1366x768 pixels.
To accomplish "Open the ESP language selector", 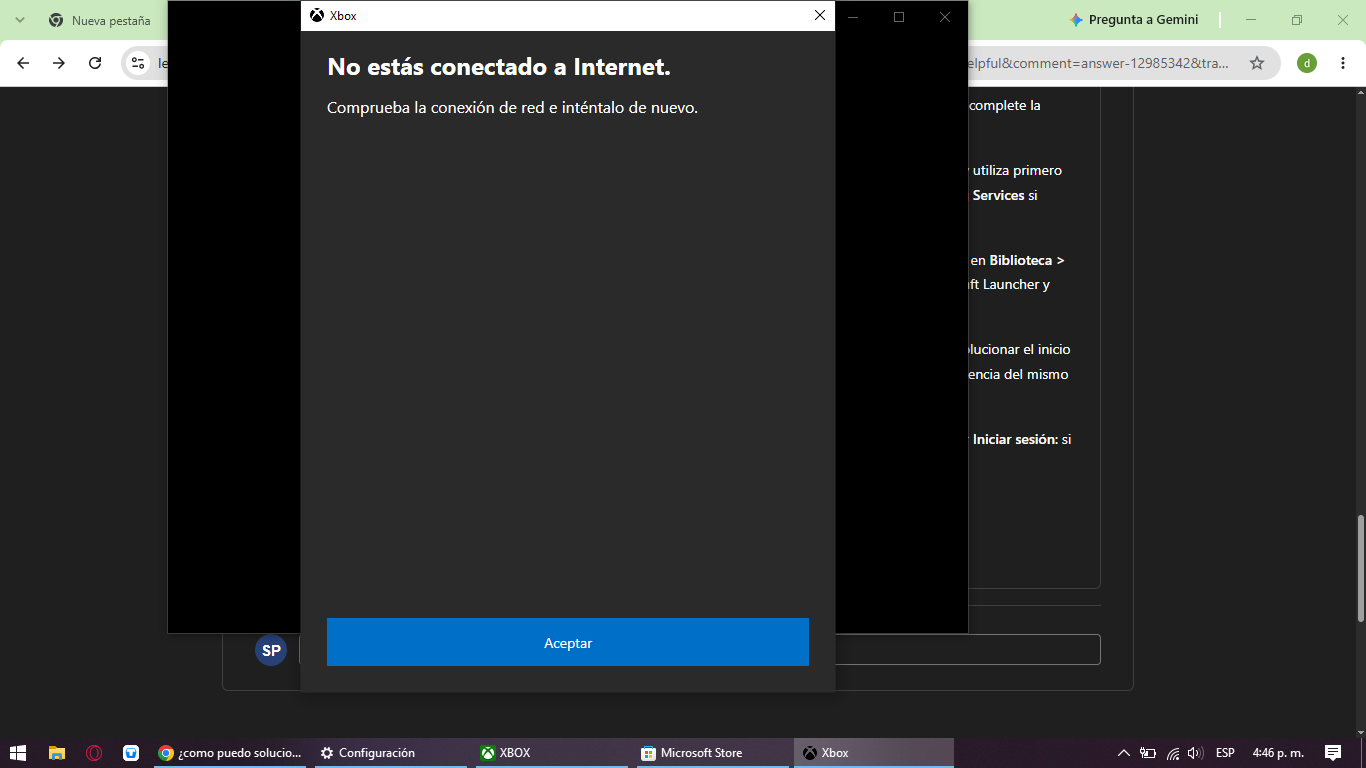I will (x=1225, y=753).
